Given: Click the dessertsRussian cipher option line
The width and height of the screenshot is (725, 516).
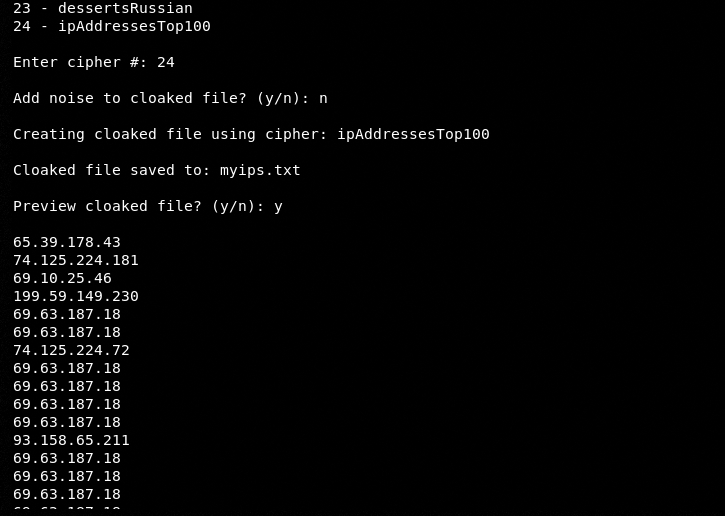Looking at the screenshot, I should point(102,8).
